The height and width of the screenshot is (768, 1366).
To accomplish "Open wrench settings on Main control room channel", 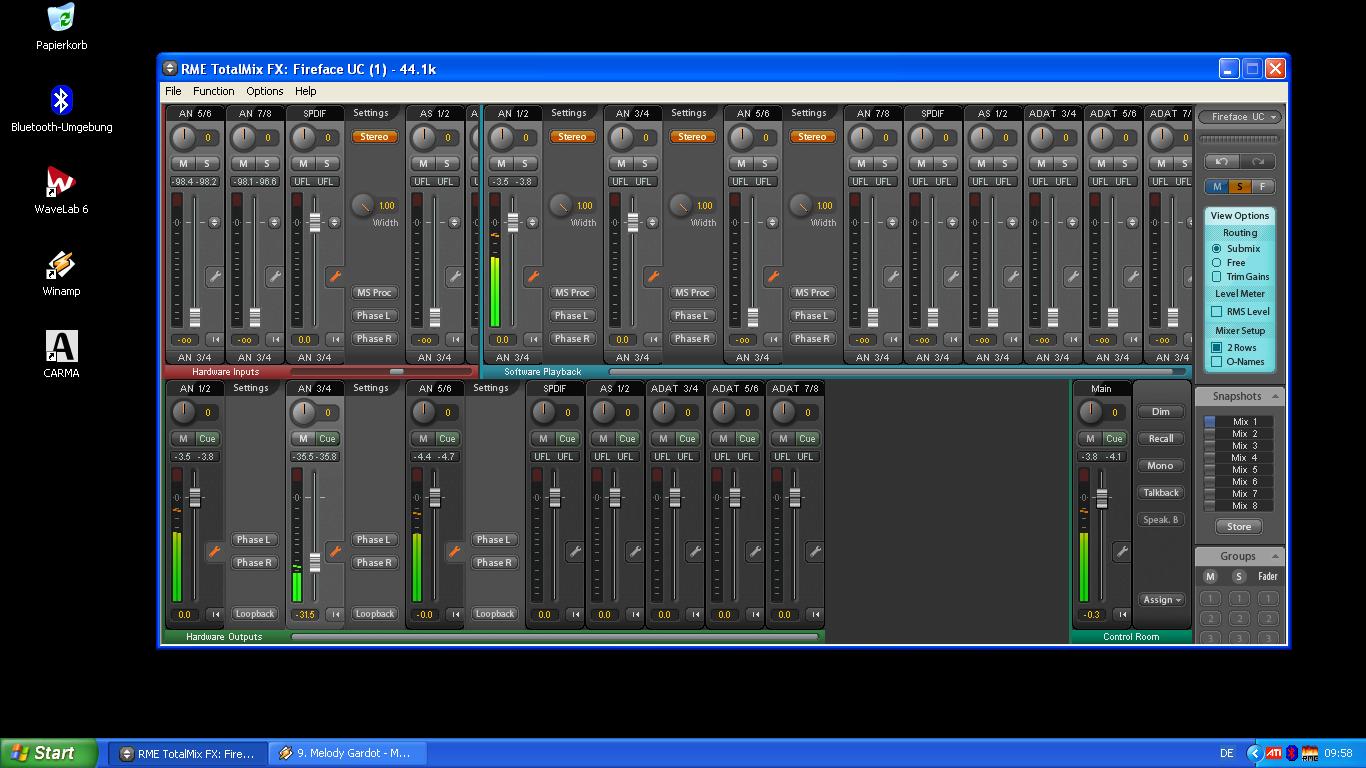I will [x=1122, y=552].
